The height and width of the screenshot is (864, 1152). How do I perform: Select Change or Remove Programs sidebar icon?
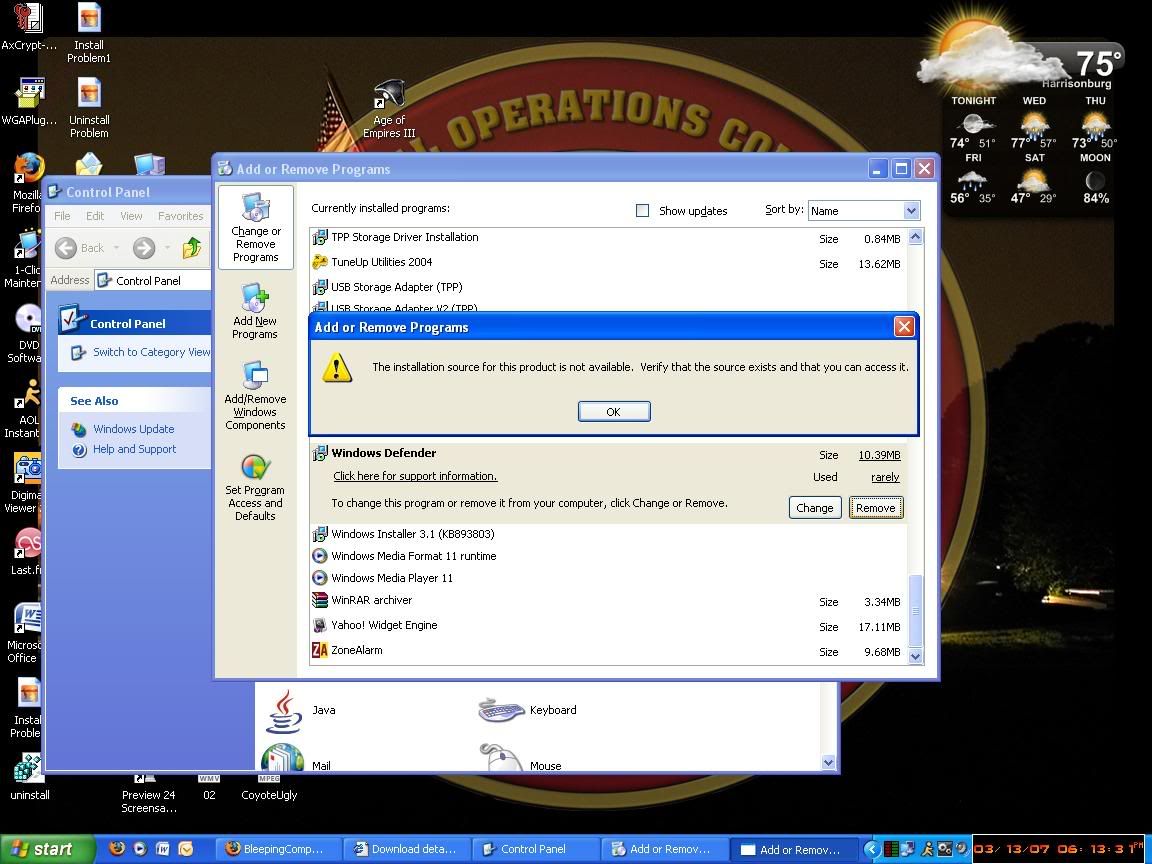[x=256, y=227]
